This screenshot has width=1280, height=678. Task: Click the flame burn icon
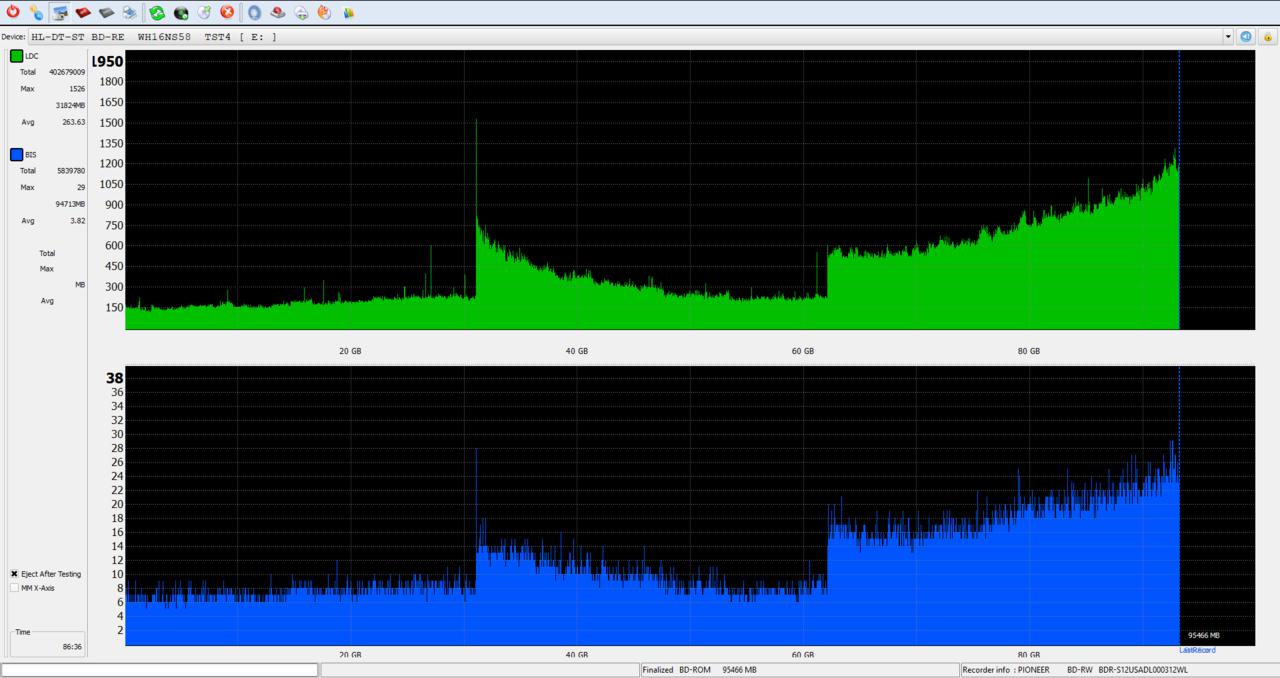(324, 12)
